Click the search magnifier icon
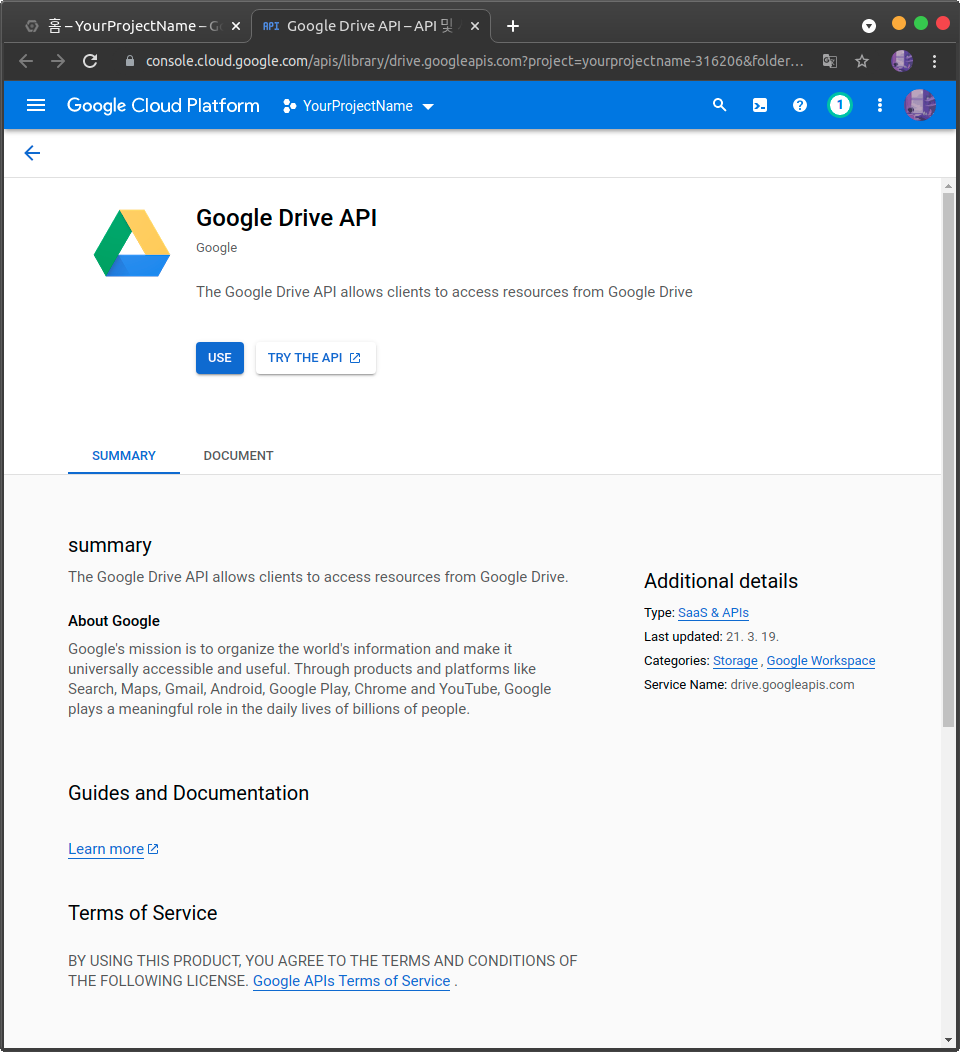Viewport: 960px width, 1052px height. (x=719, y=105)
